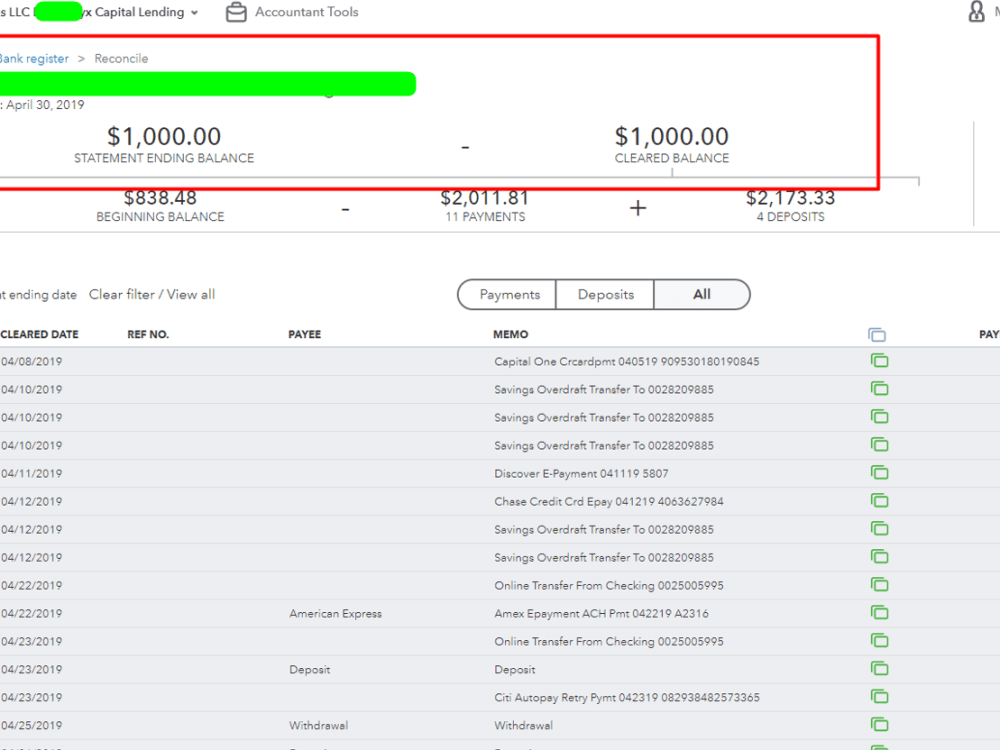Click the $838.48 beginning balance
Viewport: 1000px width, 750px height.
coord(160,198)
